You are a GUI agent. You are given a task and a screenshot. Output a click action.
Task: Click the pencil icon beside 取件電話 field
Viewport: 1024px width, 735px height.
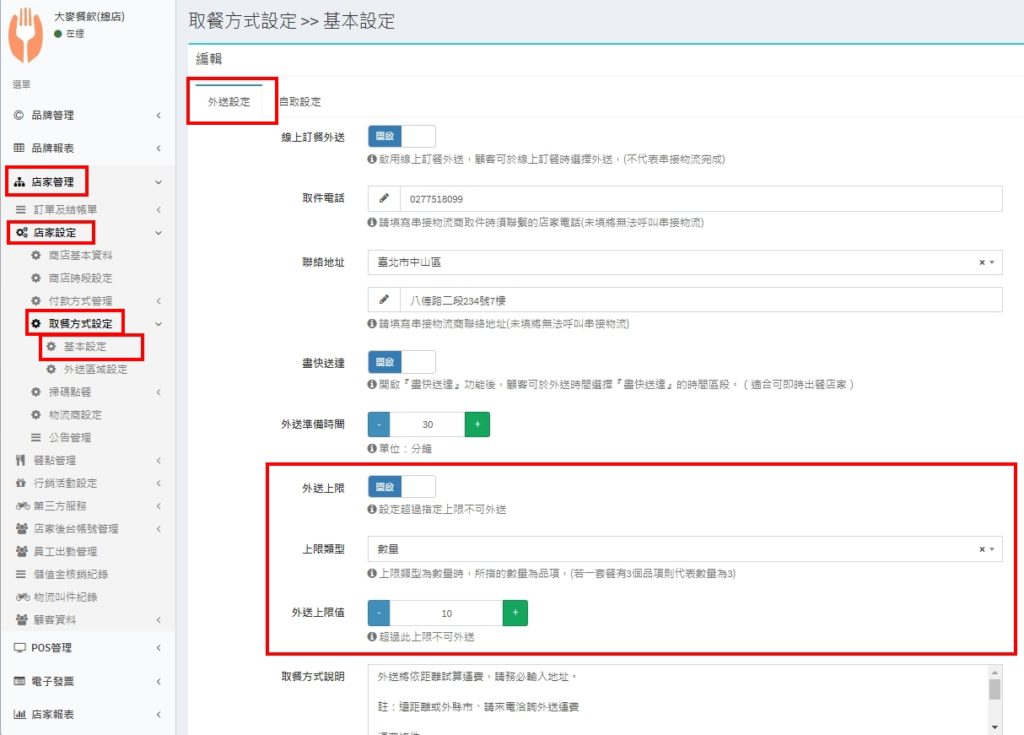(x=384, y=199)
